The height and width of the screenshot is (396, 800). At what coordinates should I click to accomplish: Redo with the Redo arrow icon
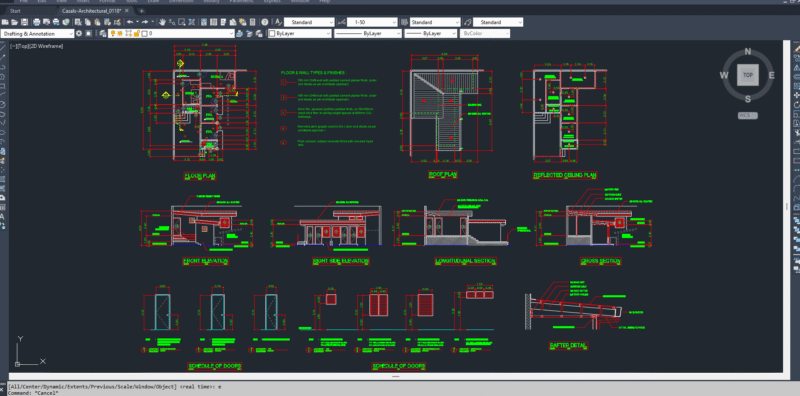(145, 22)
